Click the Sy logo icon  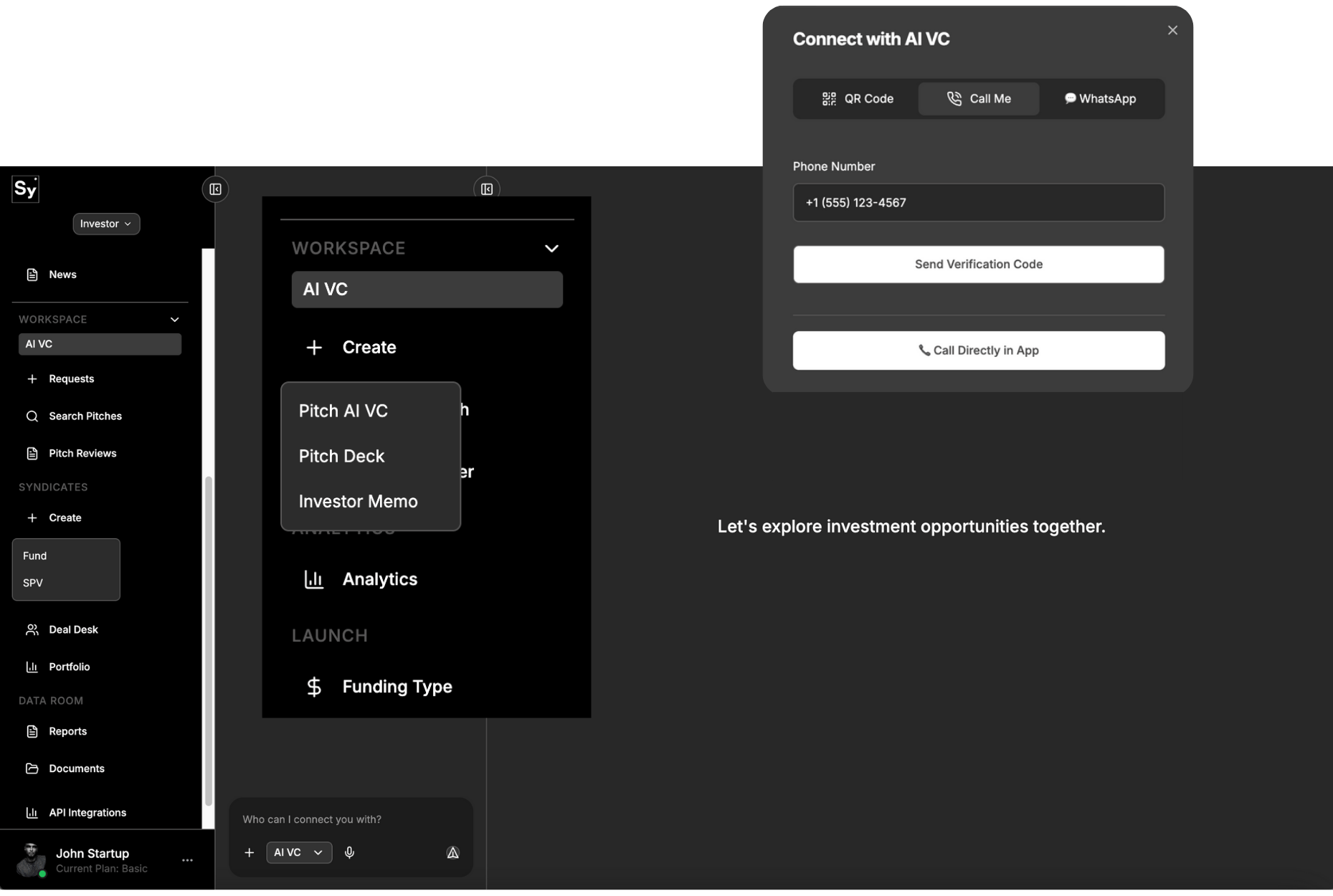coord(25,189)
